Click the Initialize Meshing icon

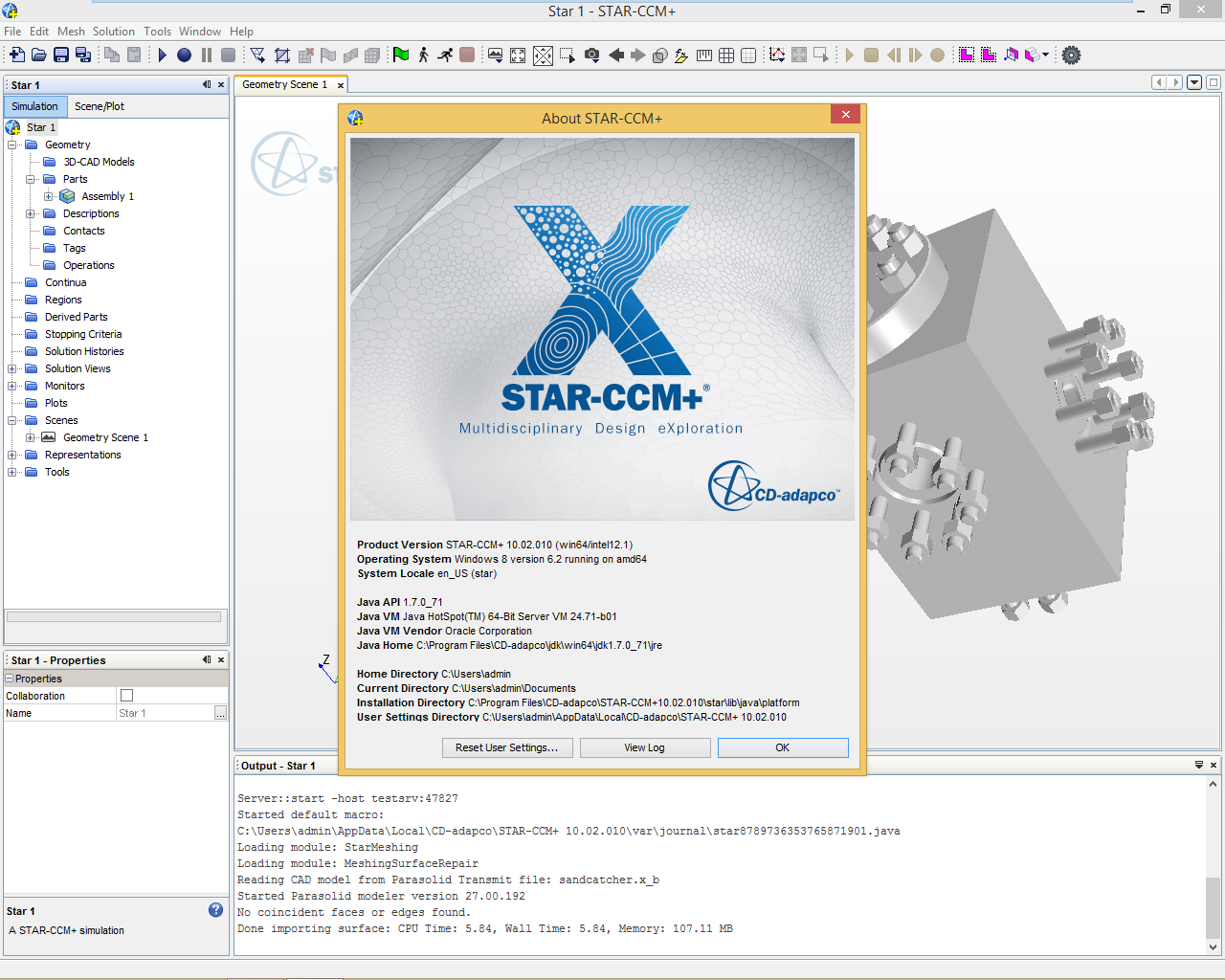[257, 56]
